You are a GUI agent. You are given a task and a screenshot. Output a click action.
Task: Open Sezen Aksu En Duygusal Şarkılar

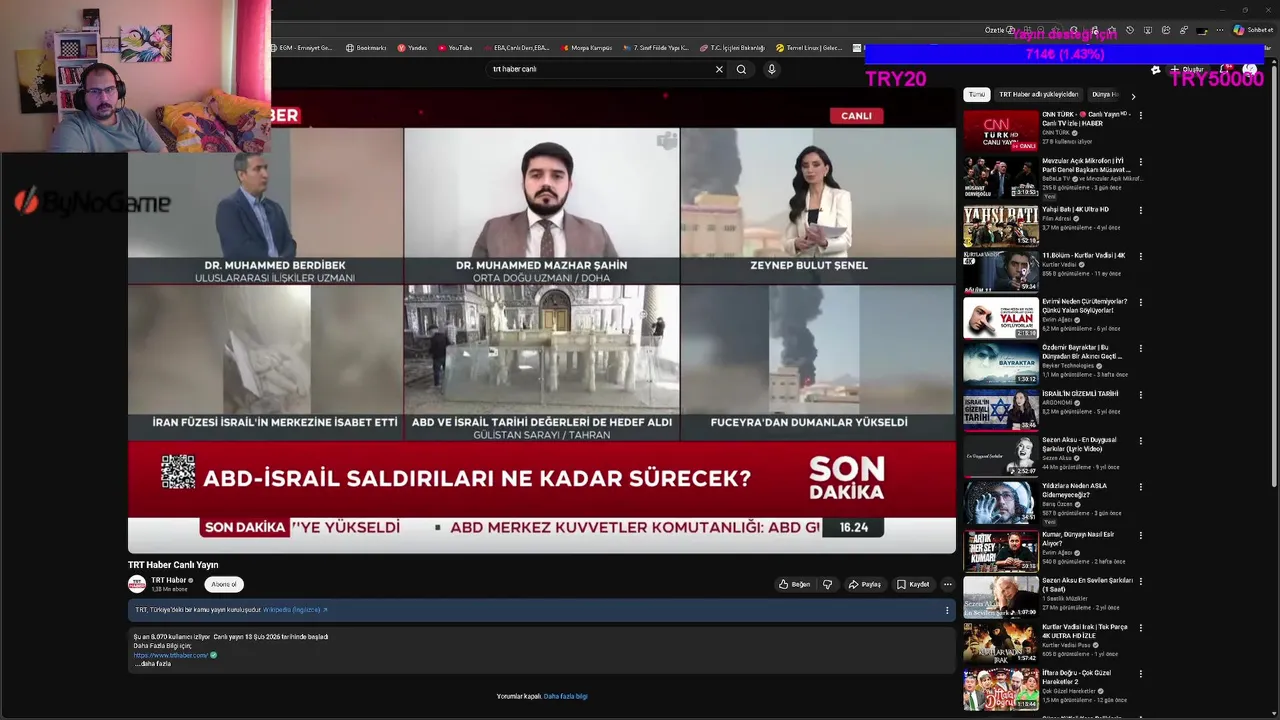(1001, 456)
